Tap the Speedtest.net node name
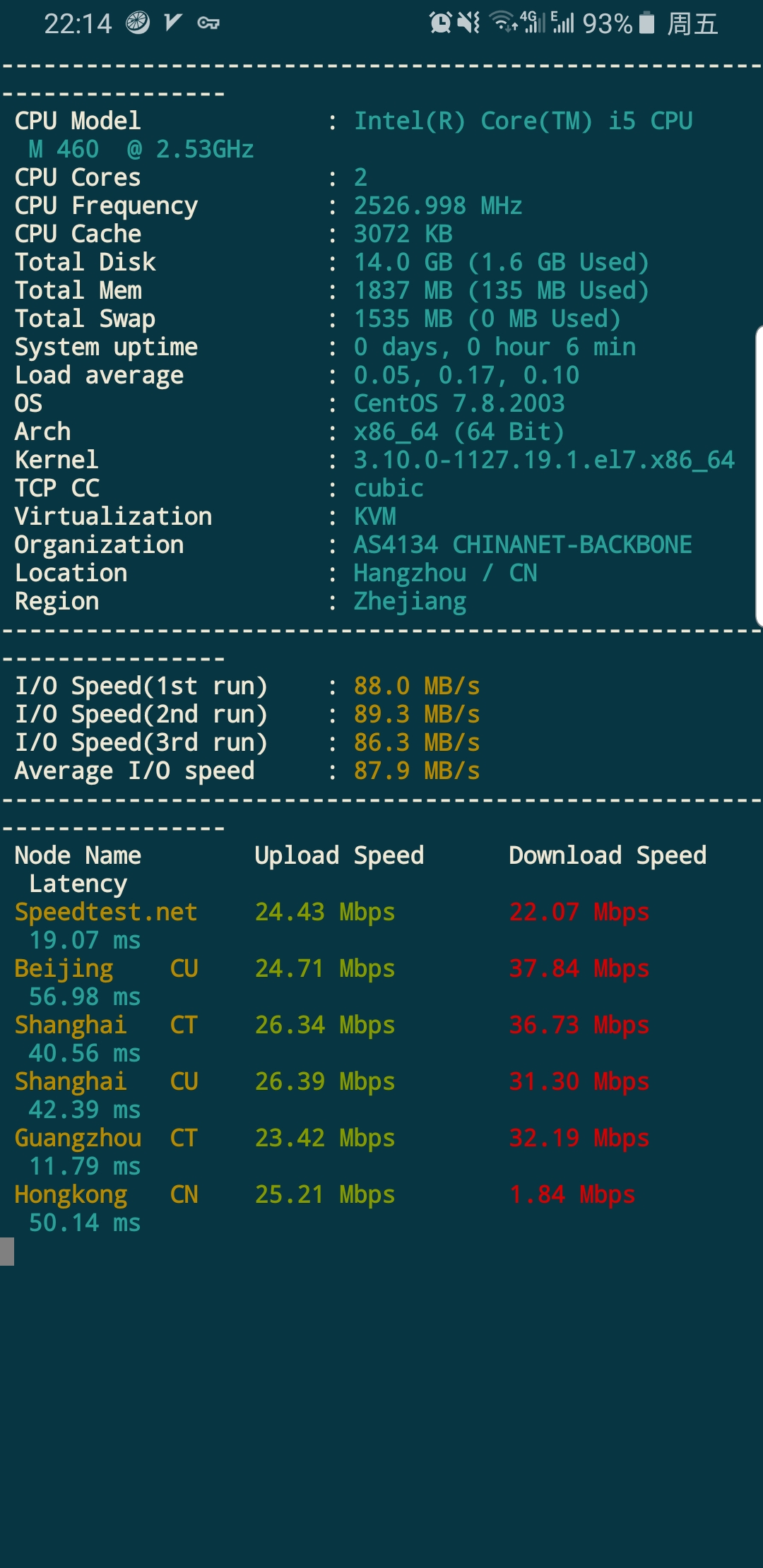 tap(106, 912)
